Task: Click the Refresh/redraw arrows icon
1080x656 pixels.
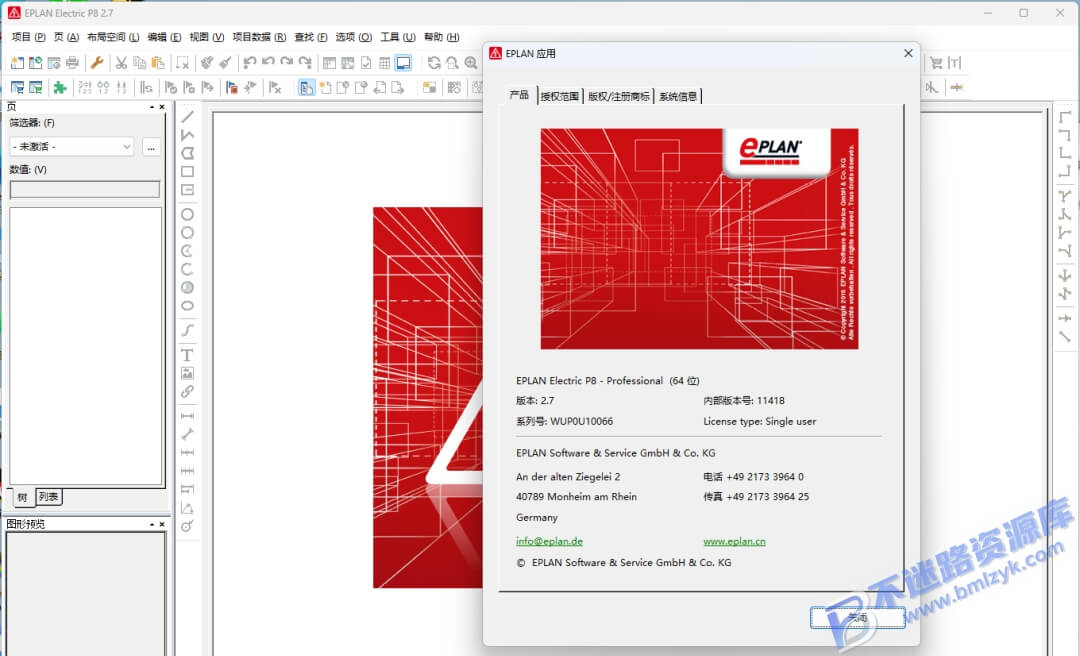Action: pos(434,63)
